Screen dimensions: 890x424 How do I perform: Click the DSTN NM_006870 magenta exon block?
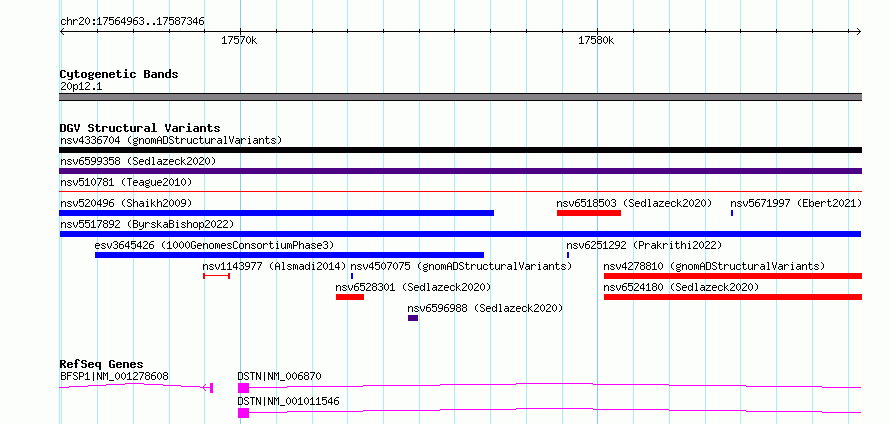(243, 388)
